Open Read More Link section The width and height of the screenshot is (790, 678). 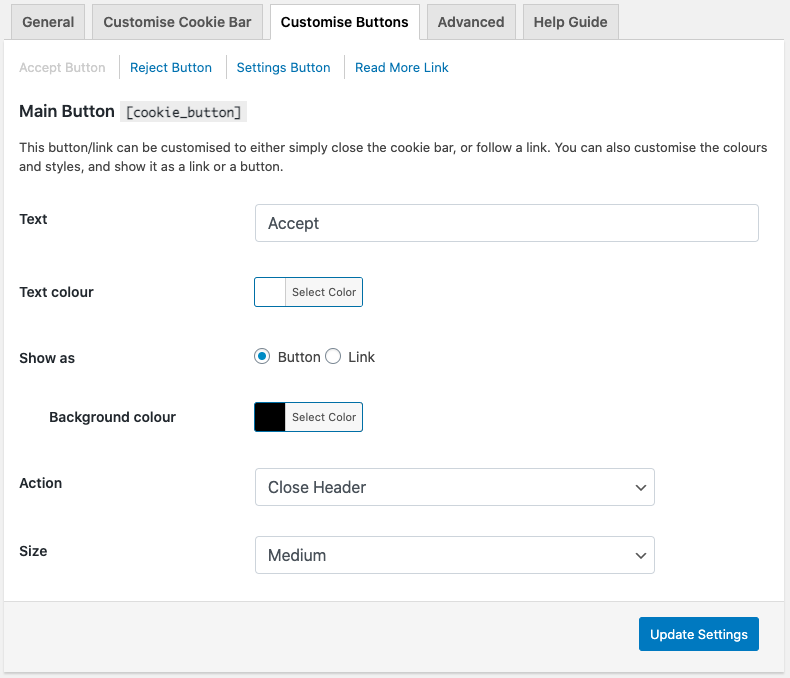tap(402, 67)
